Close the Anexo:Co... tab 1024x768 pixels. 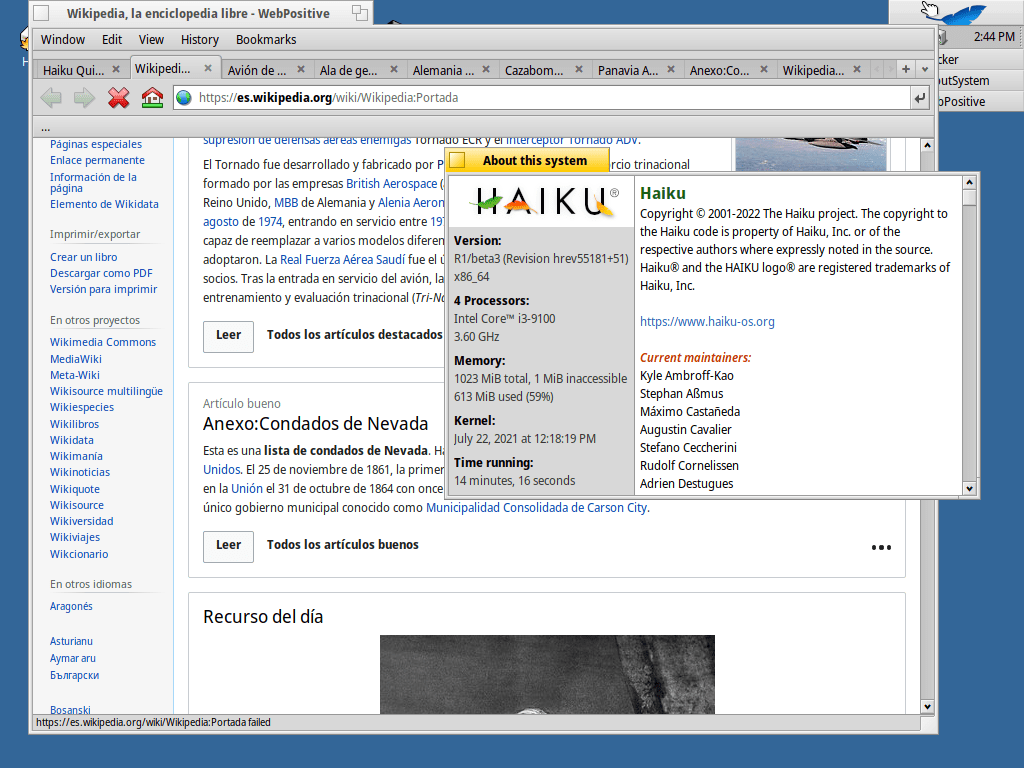[763, 69]
